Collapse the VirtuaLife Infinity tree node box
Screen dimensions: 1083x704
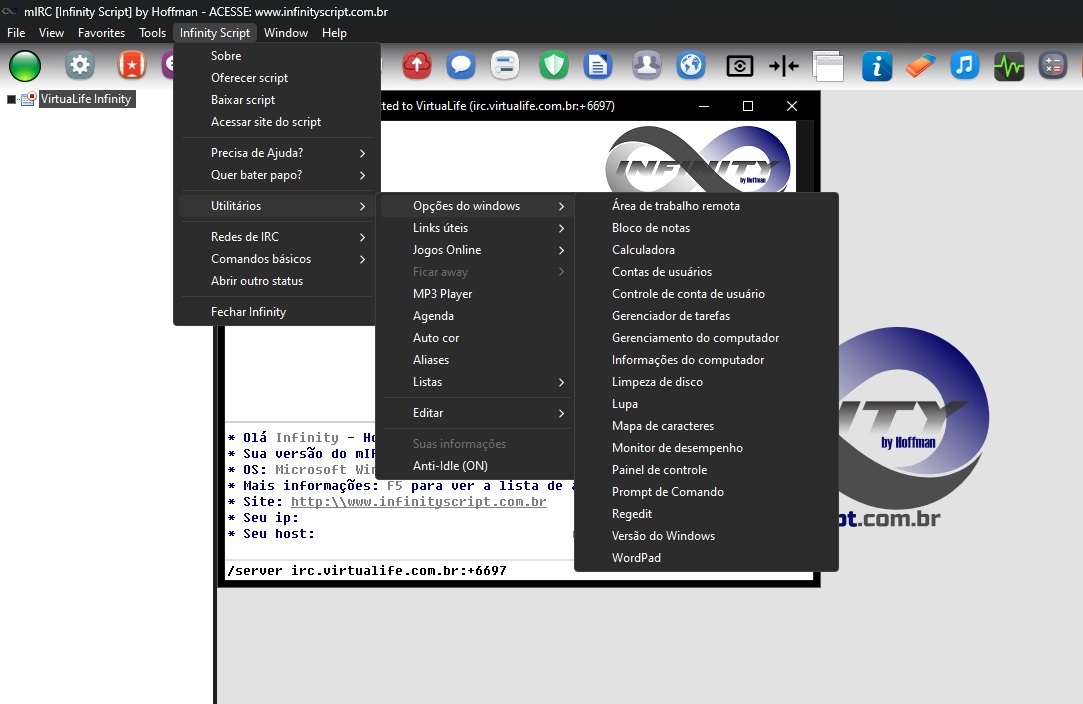(12, 100)
